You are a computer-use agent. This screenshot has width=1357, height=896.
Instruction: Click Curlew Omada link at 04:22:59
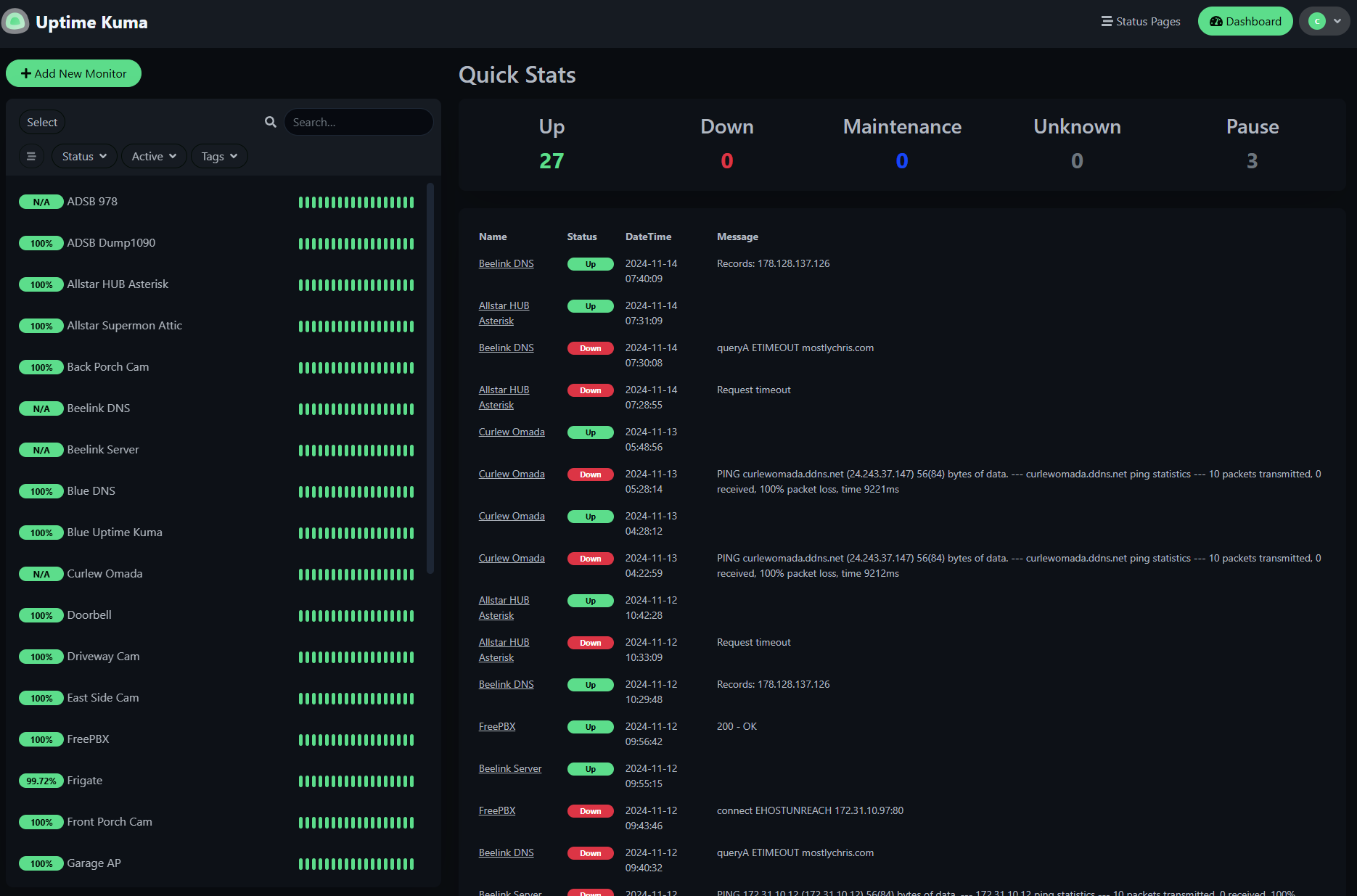point(512,558)
